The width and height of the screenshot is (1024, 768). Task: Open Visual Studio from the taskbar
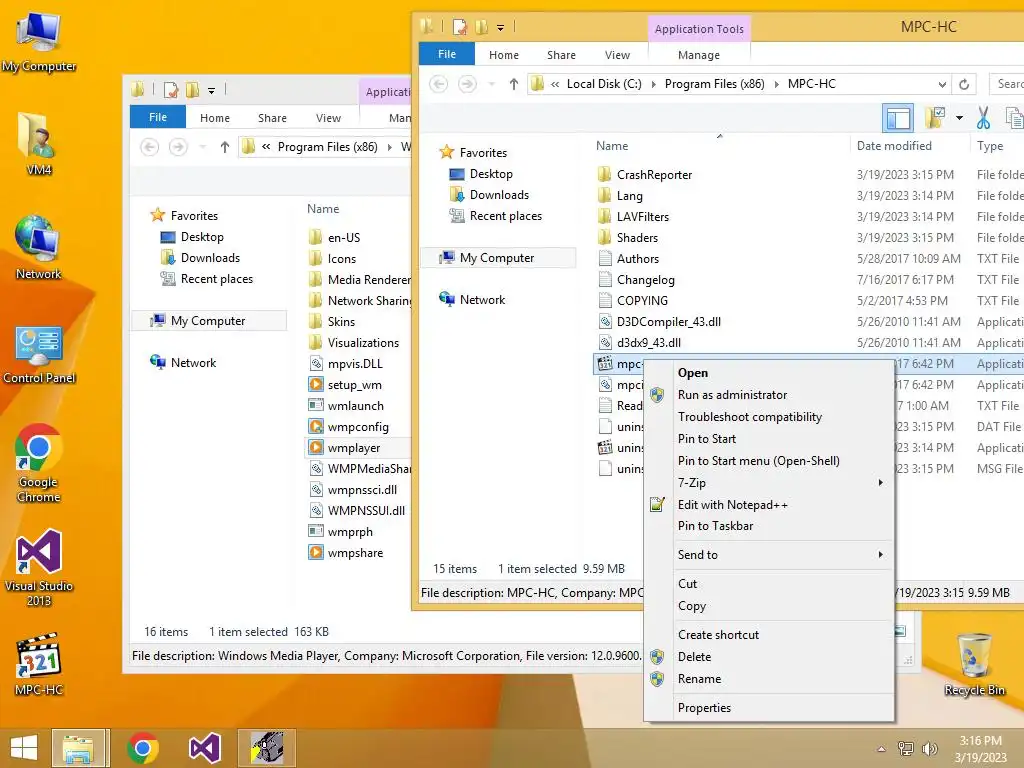pyautogui.click(x=205, y=748)
